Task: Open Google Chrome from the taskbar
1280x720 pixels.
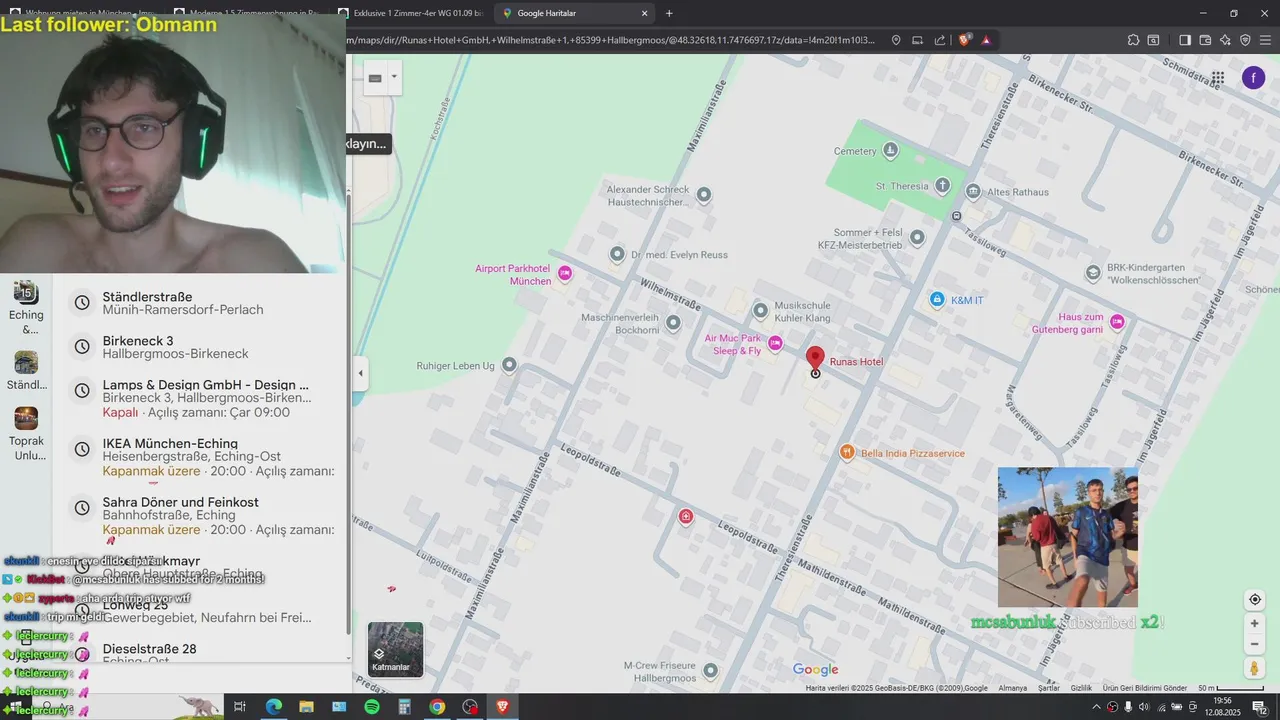Action: pos(437,707)
